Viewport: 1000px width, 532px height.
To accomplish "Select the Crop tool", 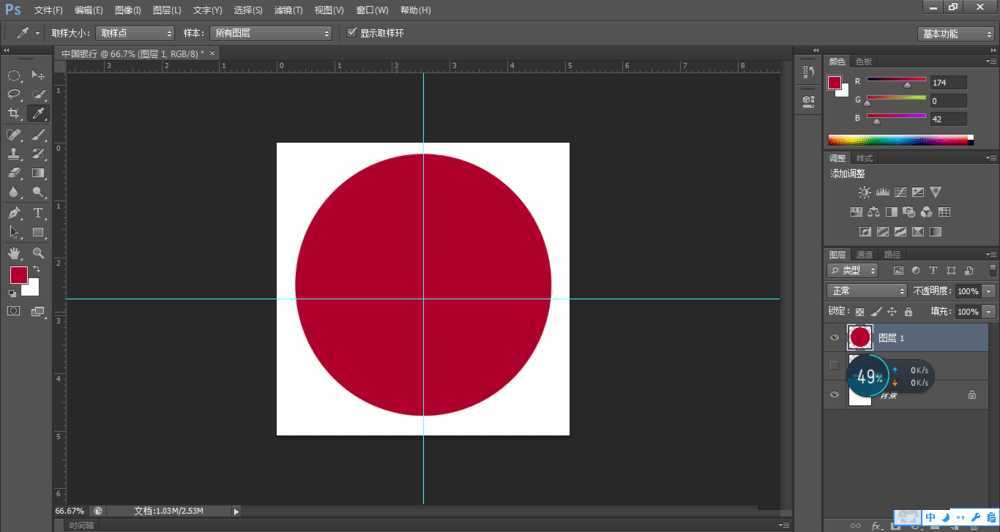I will point(15,114).
